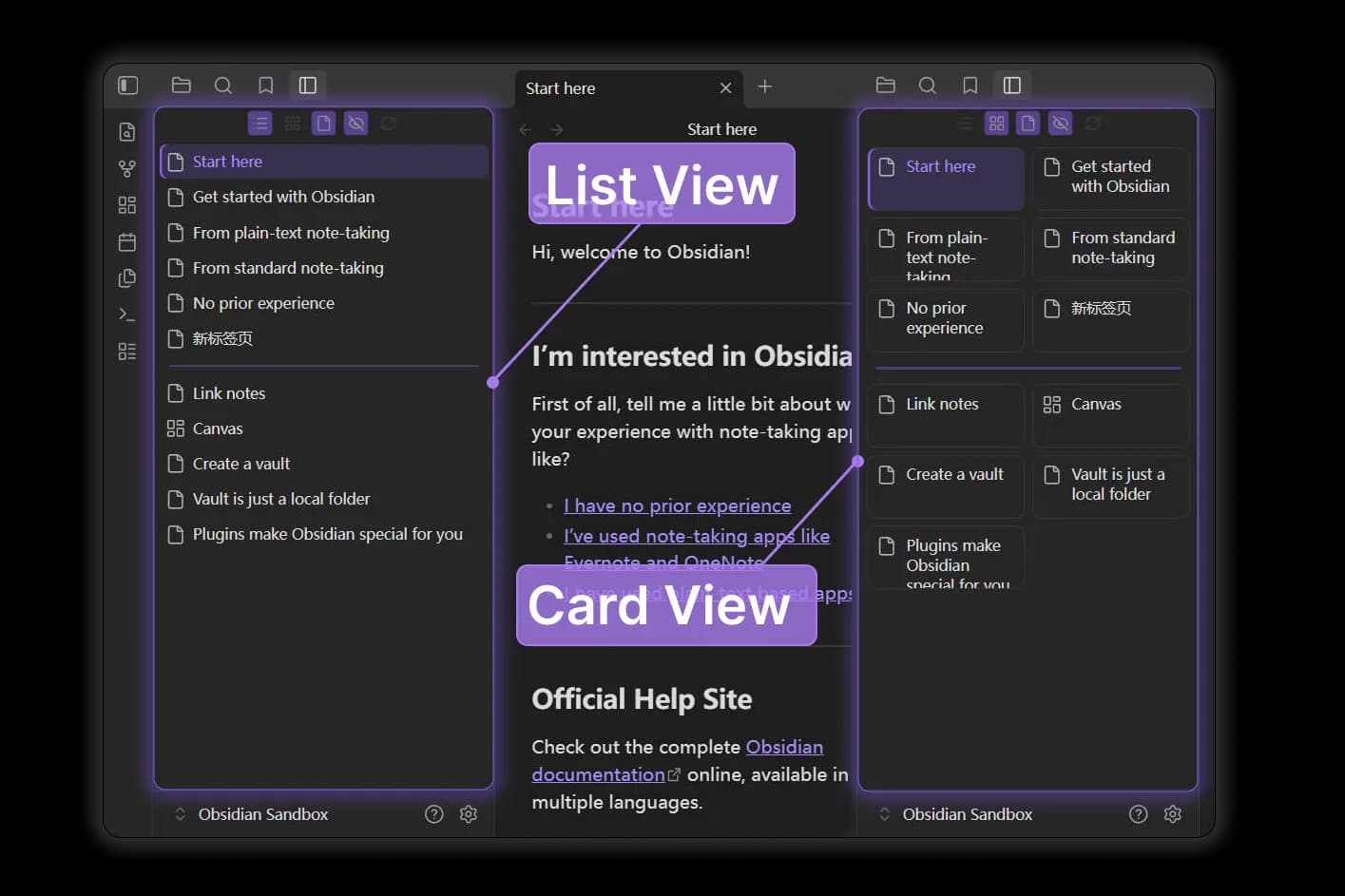The image size is (1345, 896).
Task: Open Files tab in card-view panel header
Action: [886, 86]
